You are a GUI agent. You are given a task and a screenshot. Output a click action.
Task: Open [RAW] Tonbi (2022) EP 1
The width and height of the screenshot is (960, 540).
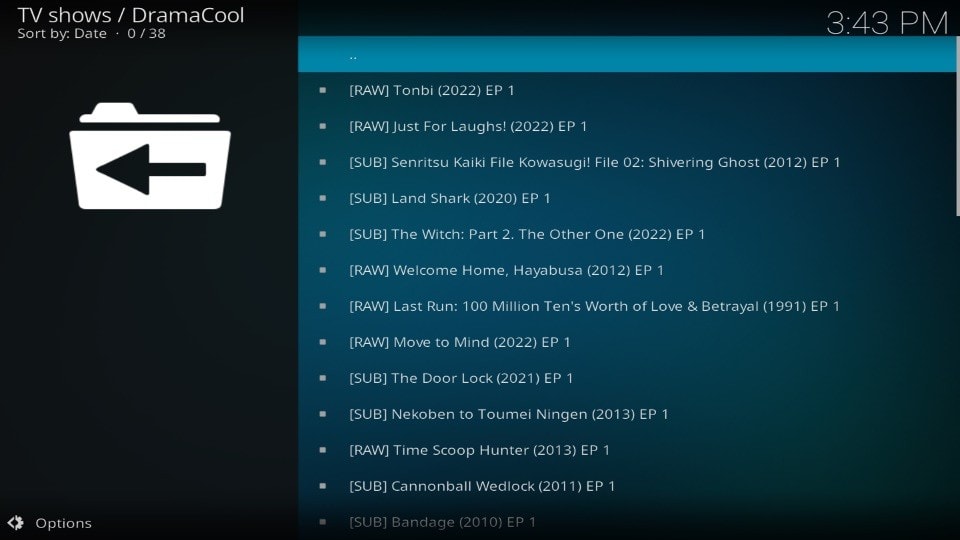click(626, 90)
